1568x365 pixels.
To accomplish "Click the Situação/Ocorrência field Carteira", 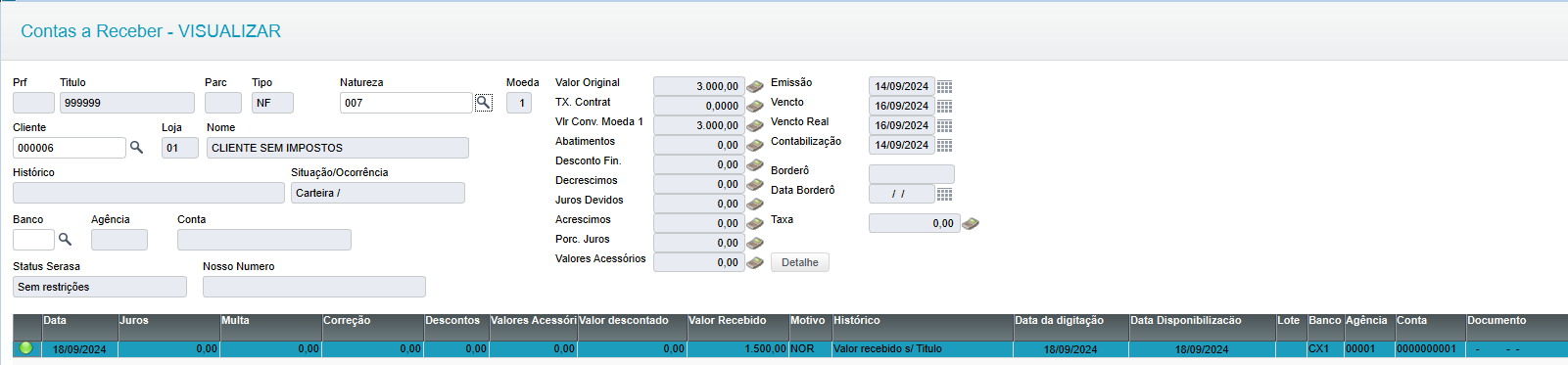I will 378,193.
